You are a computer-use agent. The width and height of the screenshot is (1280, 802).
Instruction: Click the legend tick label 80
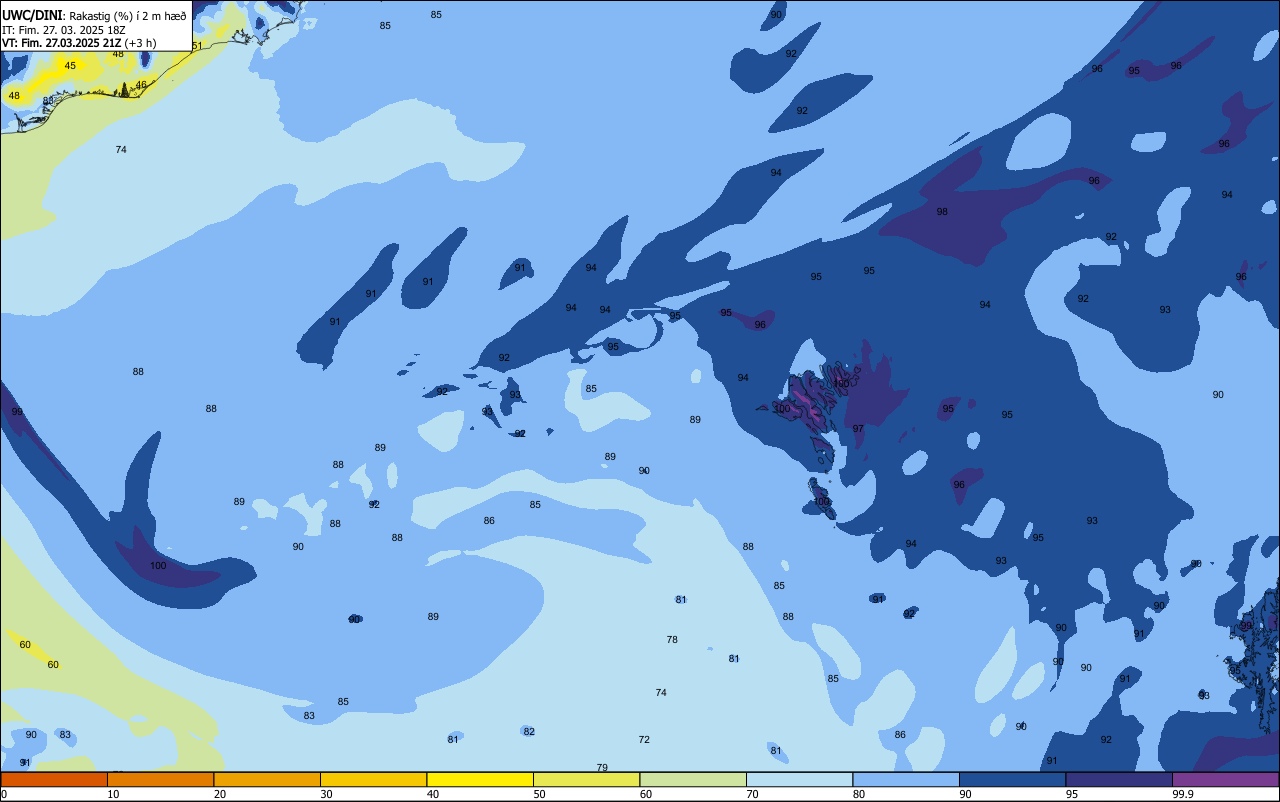[859, 794]
